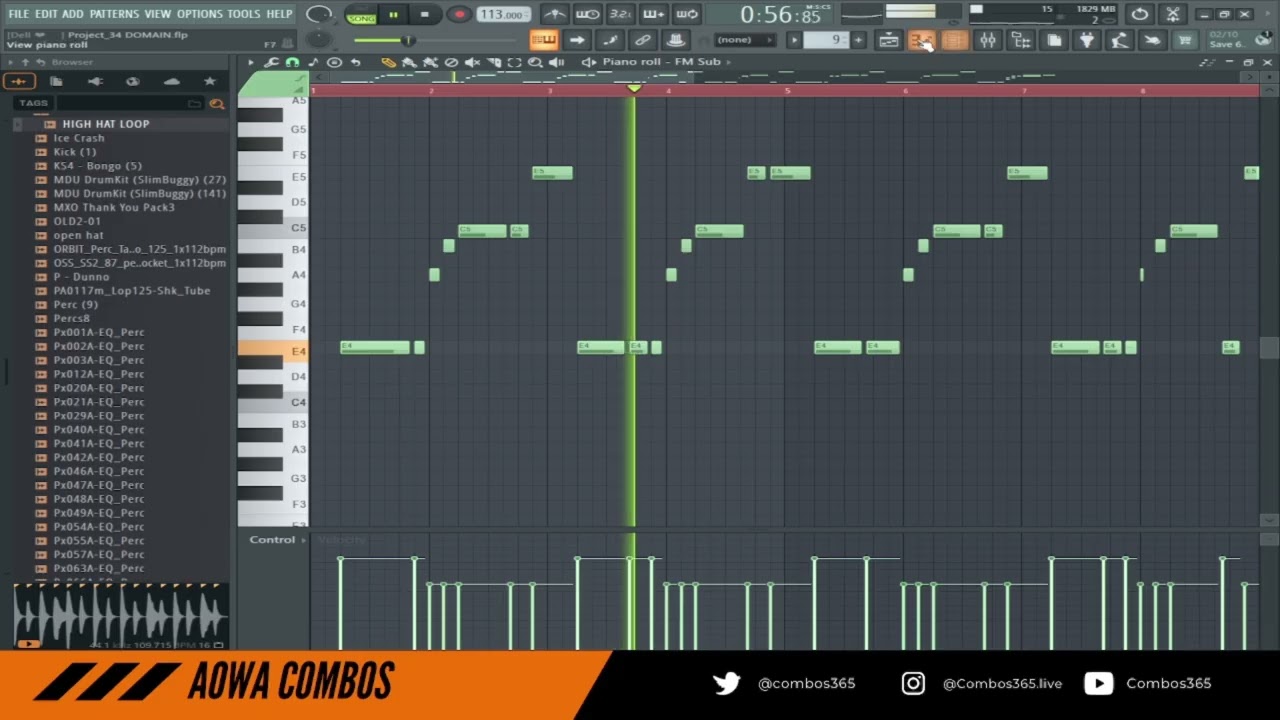Click the TAGS button in browser
The width and height of the screenshot is (1280, 720).
click(33, 103)
